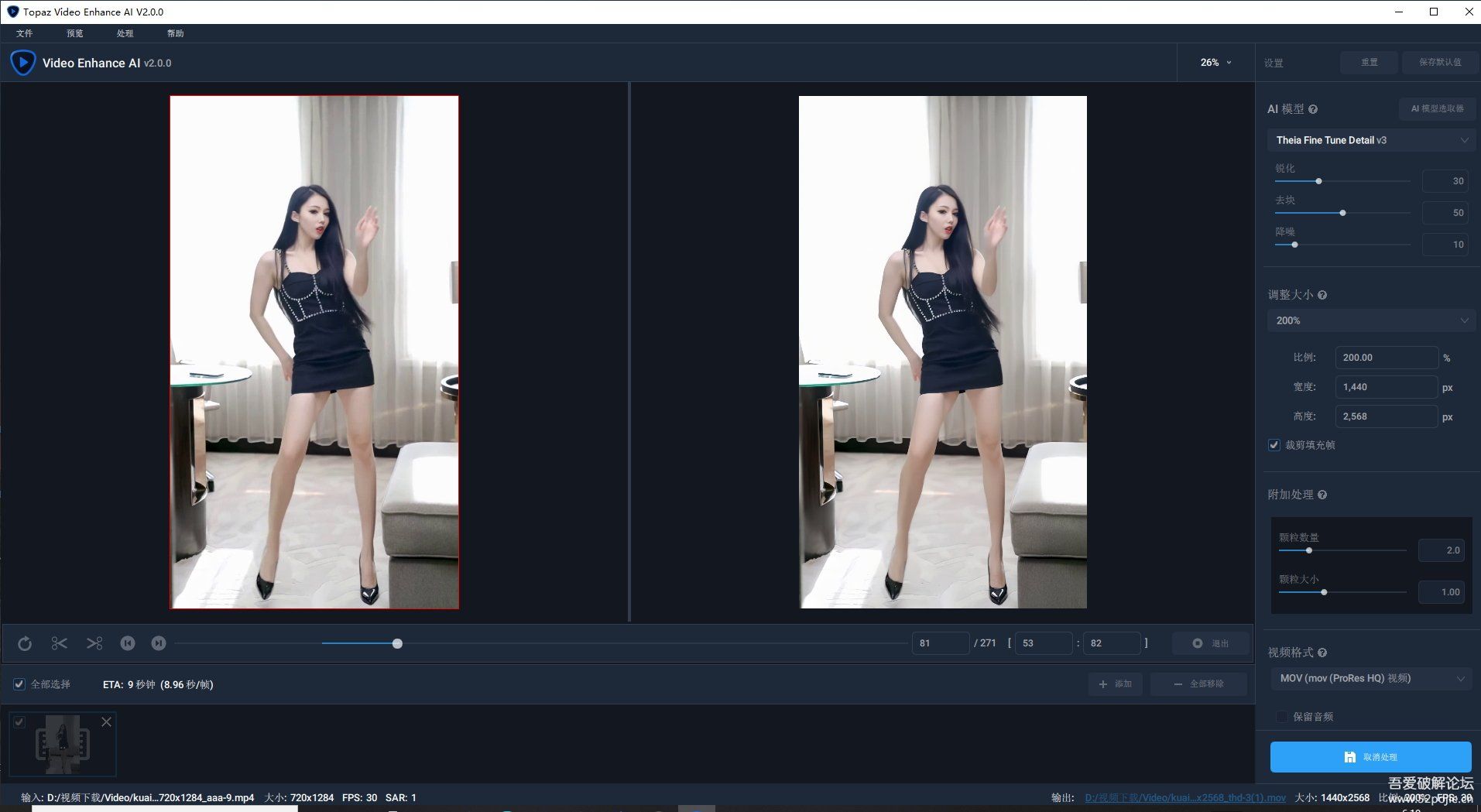Jump to previous frame with skip-back icon
The image size is (1481, 812).
[128, 642]
